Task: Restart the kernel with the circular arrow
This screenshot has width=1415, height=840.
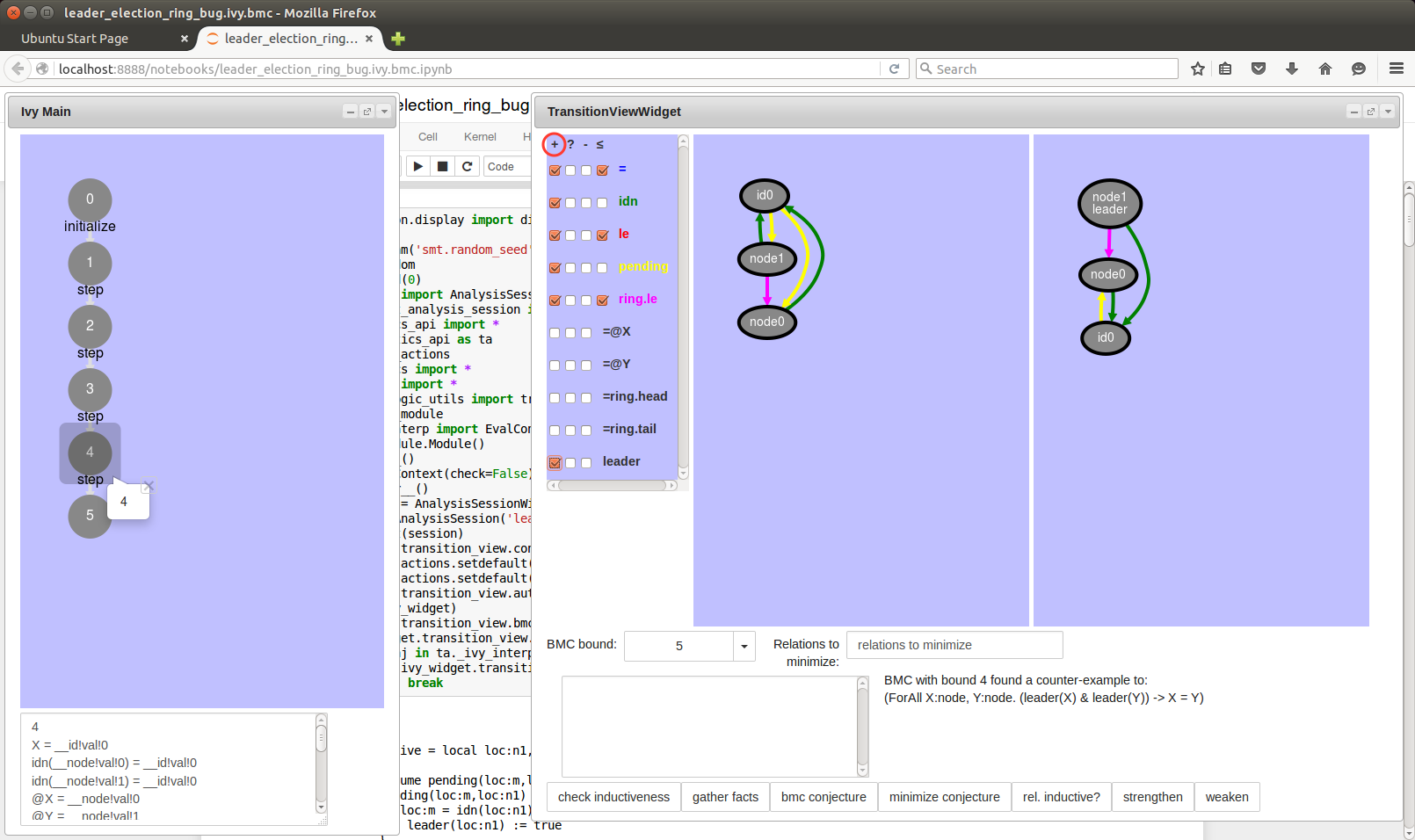Action: coord(468,166)
